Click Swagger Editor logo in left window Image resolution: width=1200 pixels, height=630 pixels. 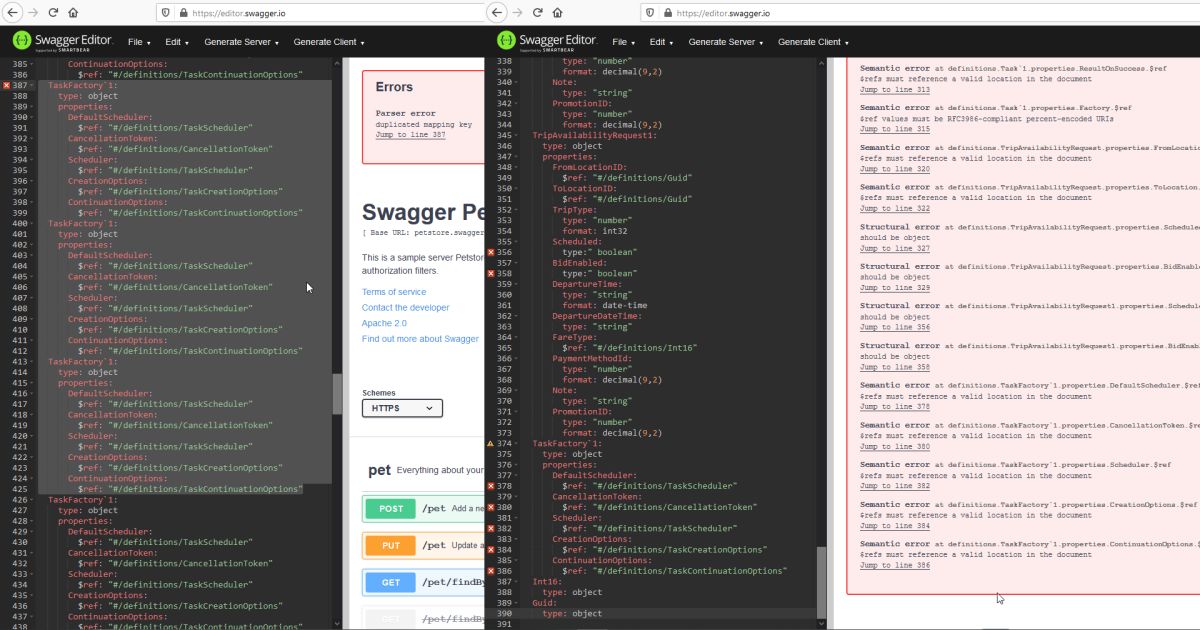click(x=64, y=41)
